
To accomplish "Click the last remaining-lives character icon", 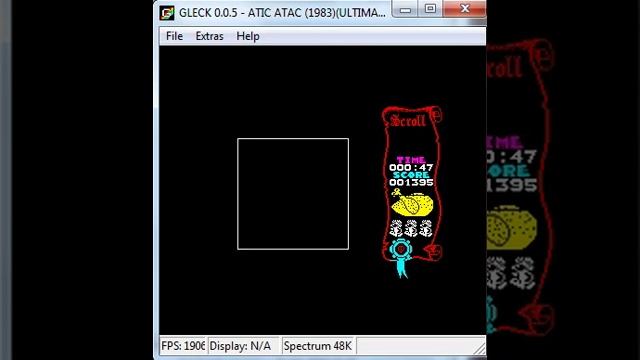I will coord(426,229).
